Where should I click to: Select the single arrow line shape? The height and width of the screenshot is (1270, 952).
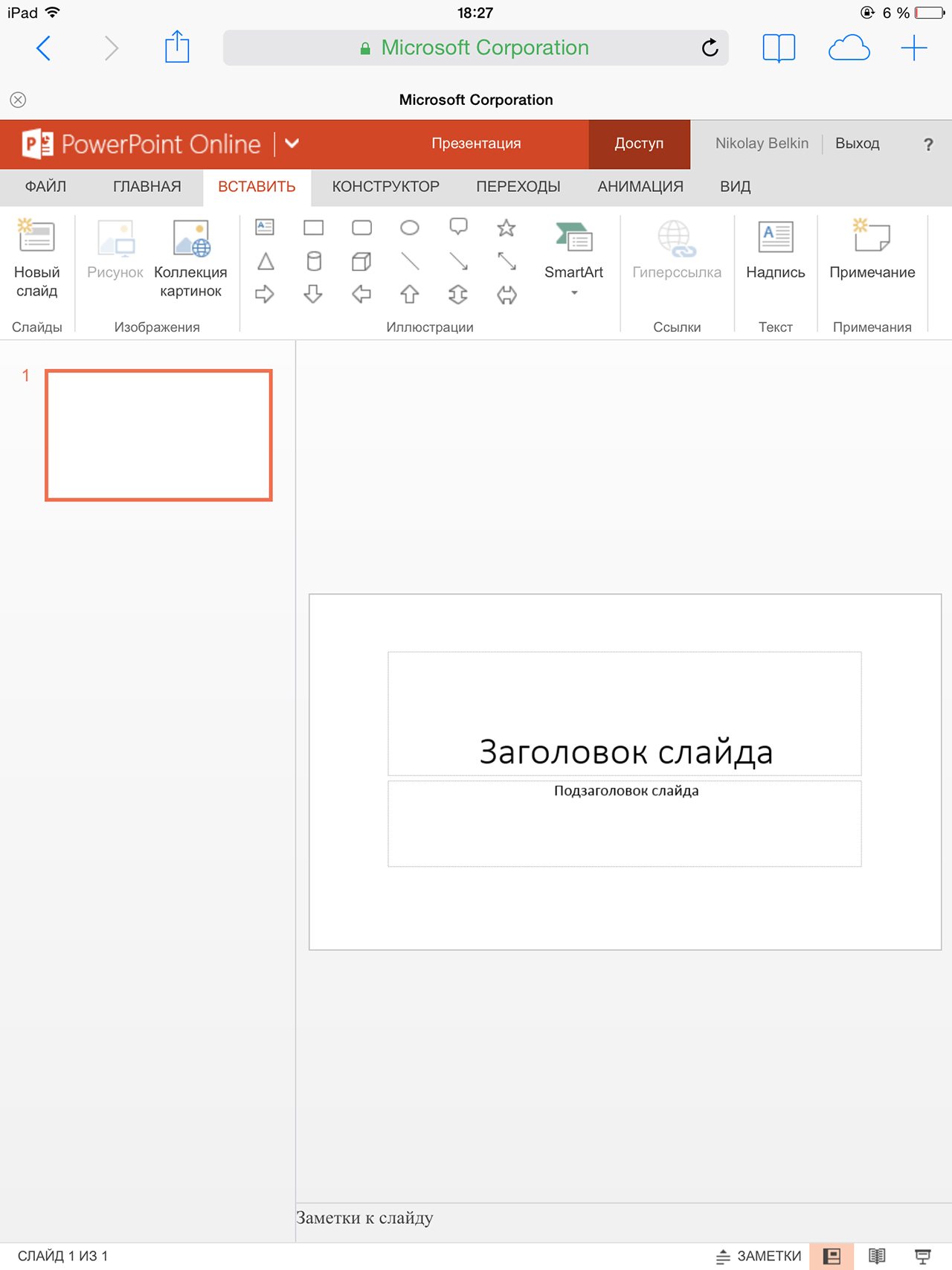tap(458, 261)
